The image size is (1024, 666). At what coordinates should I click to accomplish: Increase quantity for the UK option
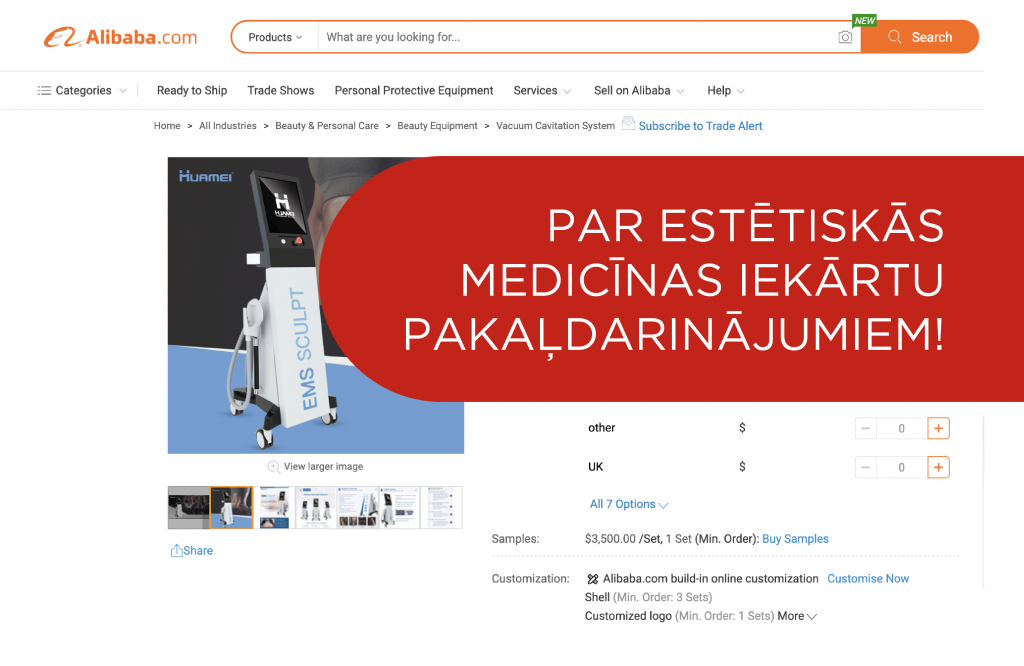[938, 468]
